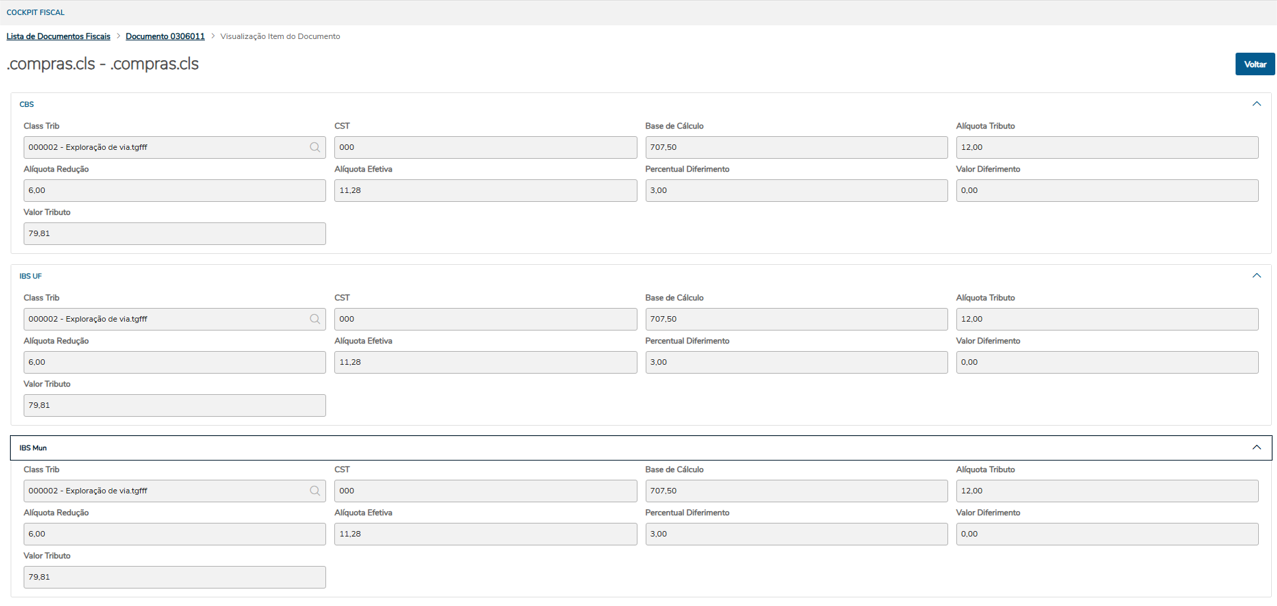Click CBS Valor Tributo field

(x=174, y=234)
